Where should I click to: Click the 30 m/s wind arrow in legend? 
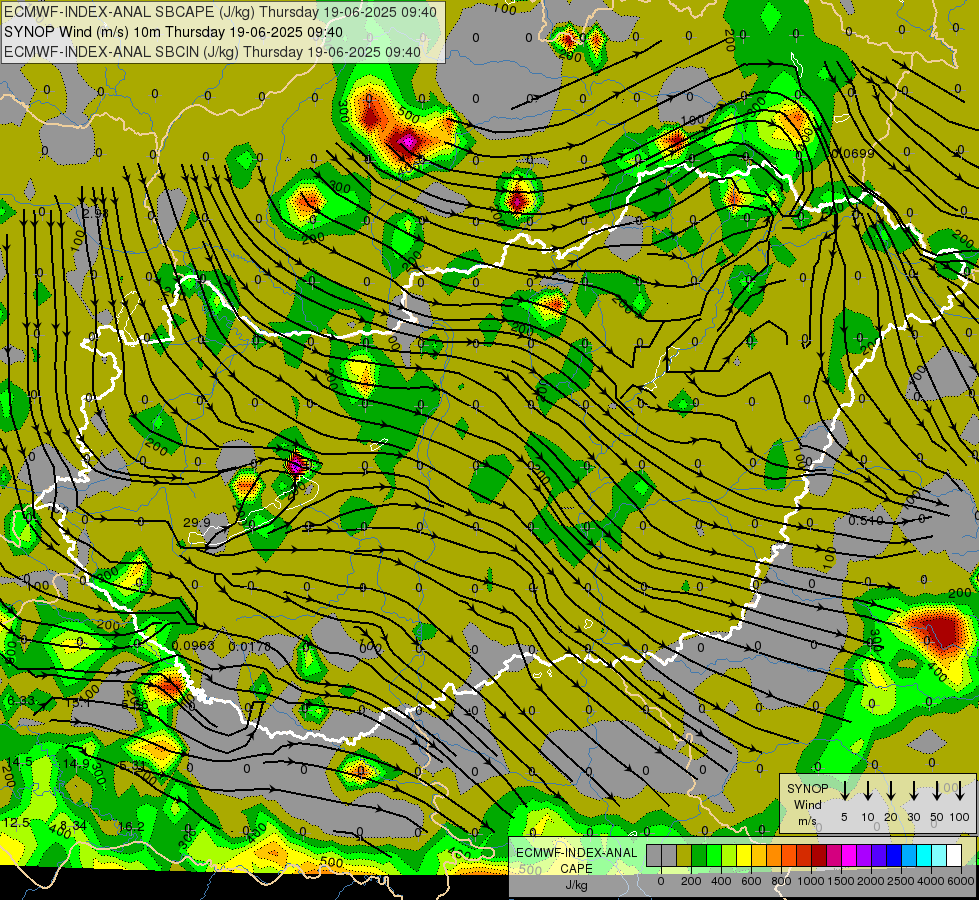point(913,791)
